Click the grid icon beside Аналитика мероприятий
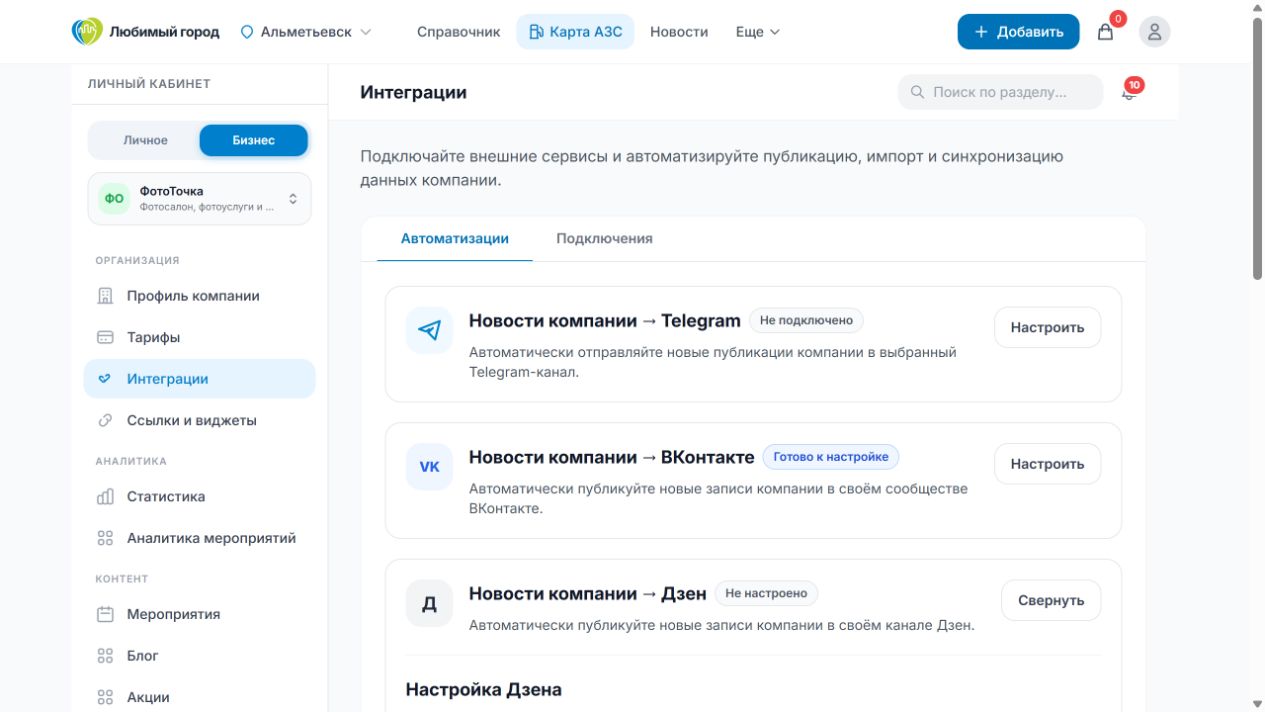 (x=105, y=538)
